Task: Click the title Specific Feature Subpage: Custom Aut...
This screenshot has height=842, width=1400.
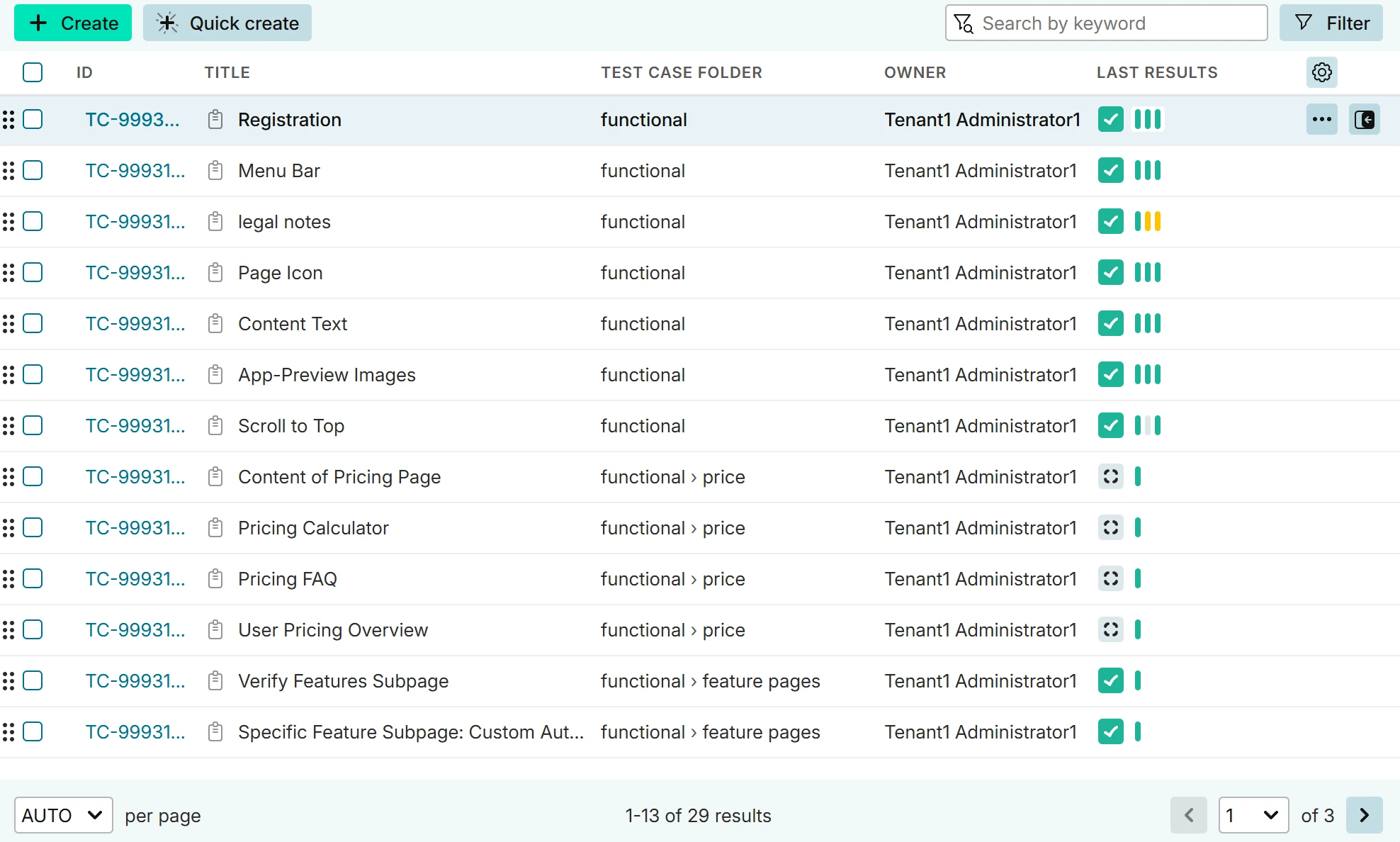Action: click(411, 732)
